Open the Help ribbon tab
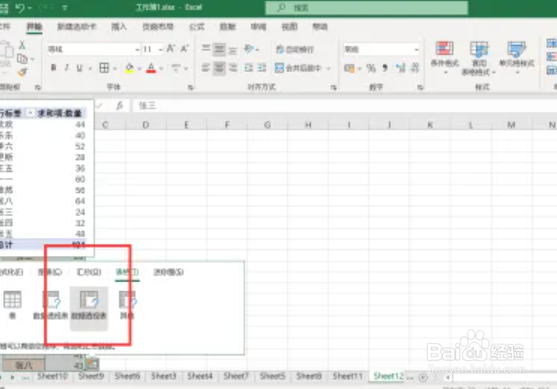This screenshot has height=389, width=557. click(320, 27)
